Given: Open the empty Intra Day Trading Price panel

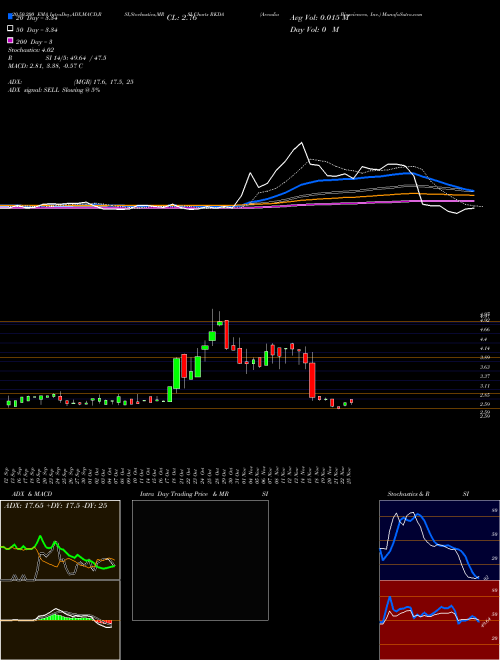Looking at the screenshot, I should [200, 560].
